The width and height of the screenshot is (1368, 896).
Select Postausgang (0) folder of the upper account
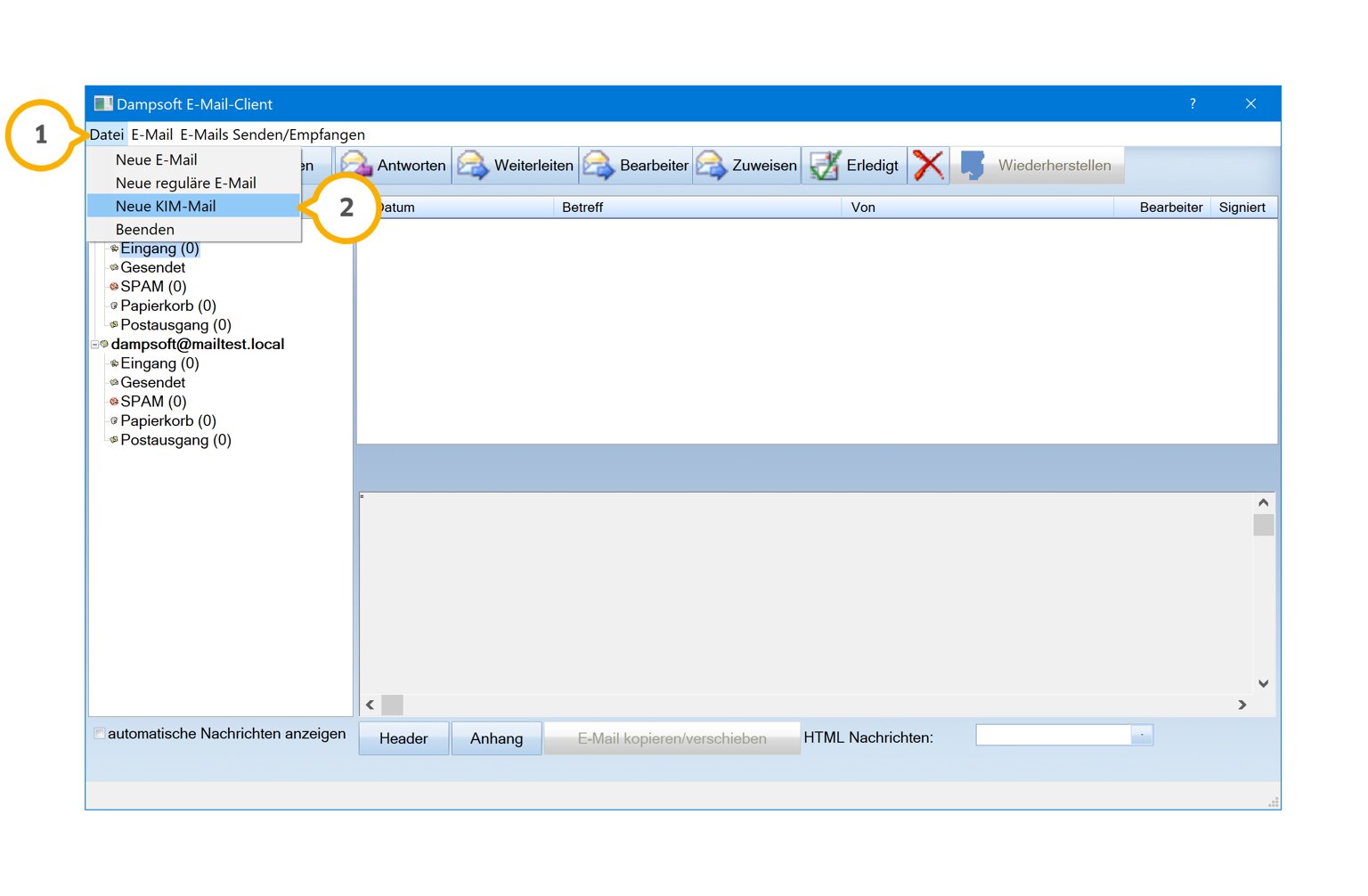(176, 325)
